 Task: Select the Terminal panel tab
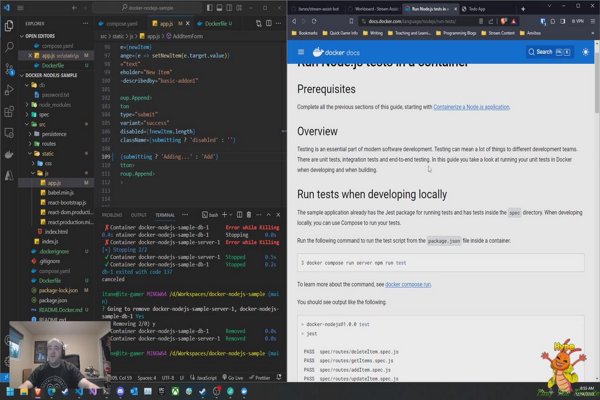(x=165, y=215)
